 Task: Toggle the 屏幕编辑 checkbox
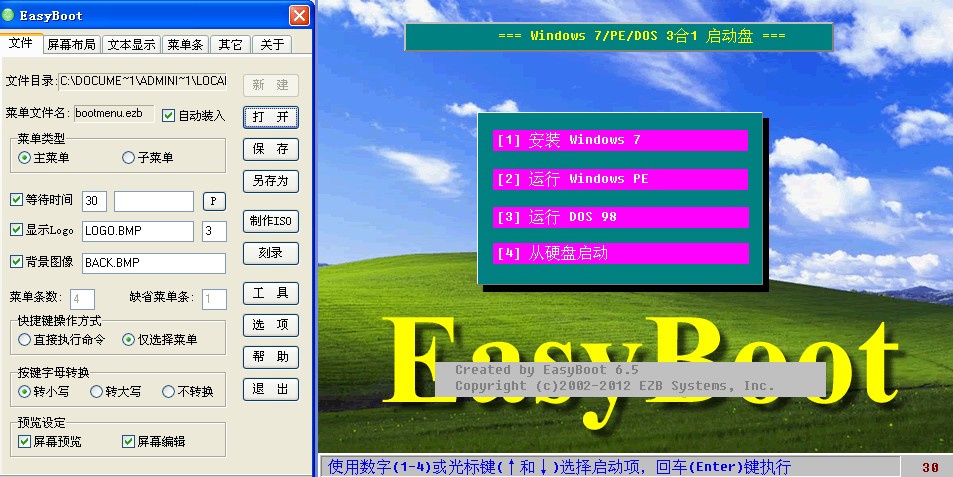tap(128, 442)
